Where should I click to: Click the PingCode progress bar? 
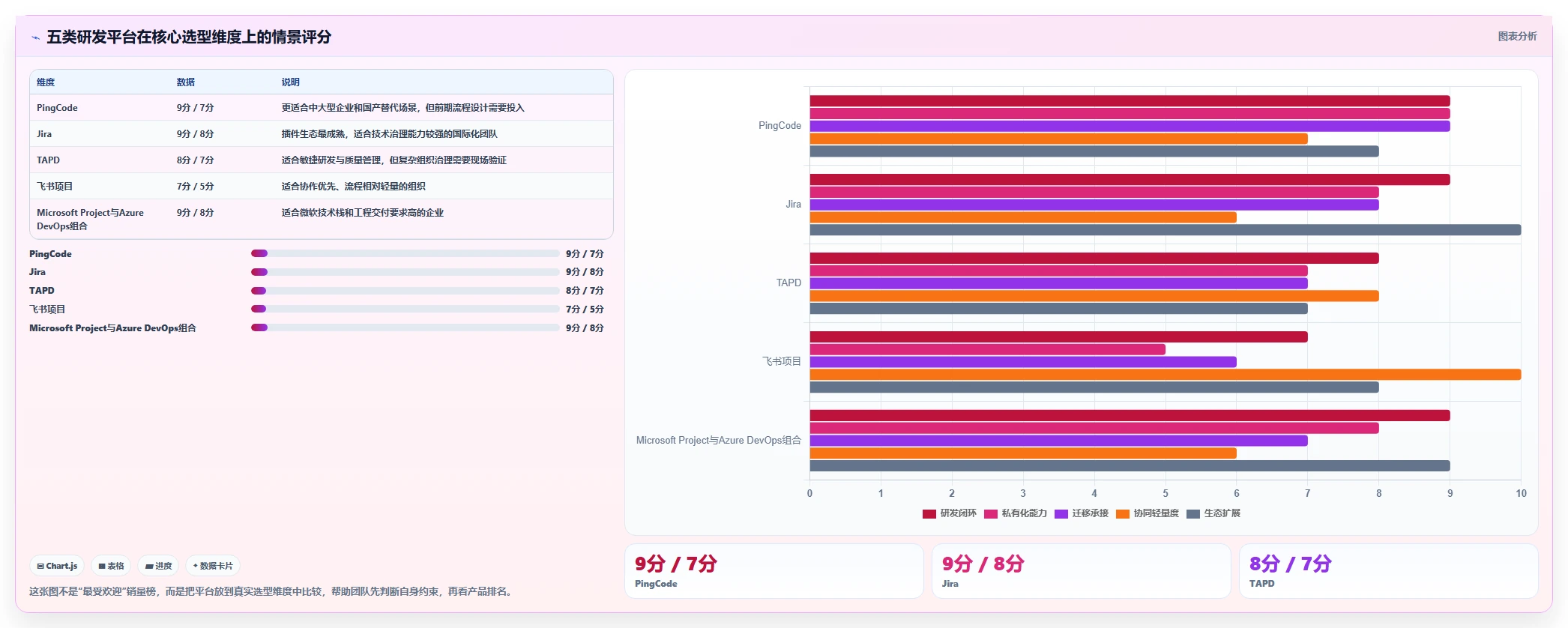pyautogui.click(x=405, y=253)
